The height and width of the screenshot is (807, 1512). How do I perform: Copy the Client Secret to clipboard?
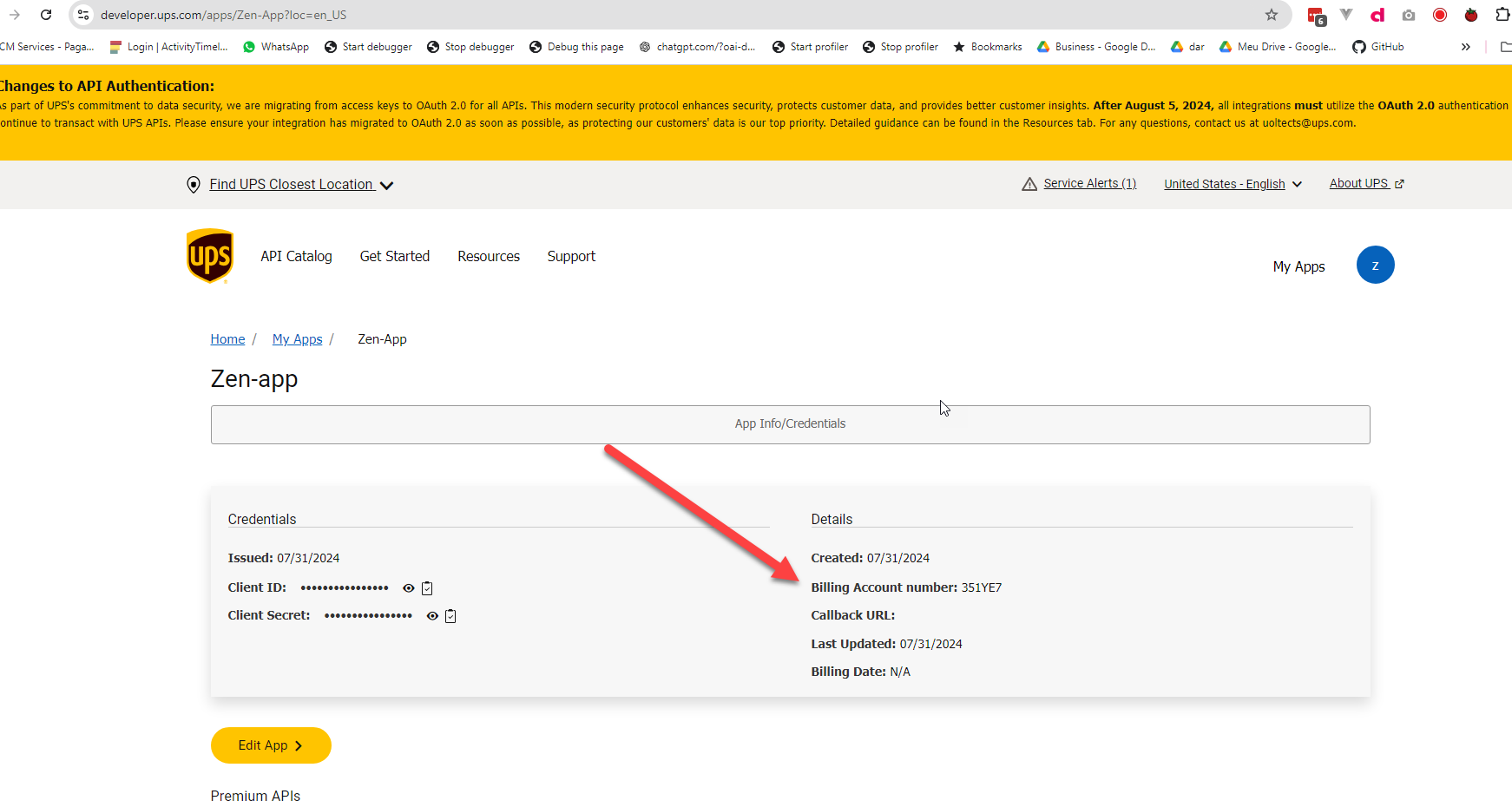(x=450, y=616)
